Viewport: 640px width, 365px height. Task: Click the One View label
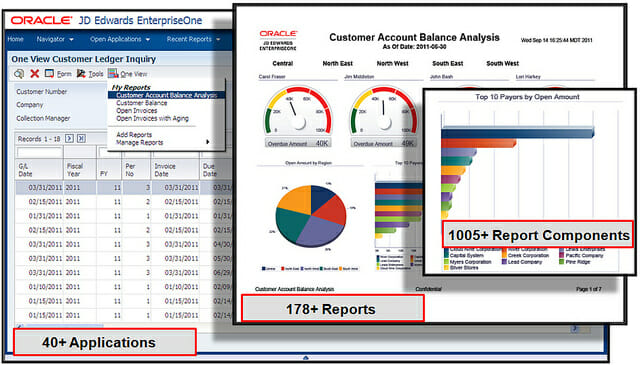pos(133,74)
